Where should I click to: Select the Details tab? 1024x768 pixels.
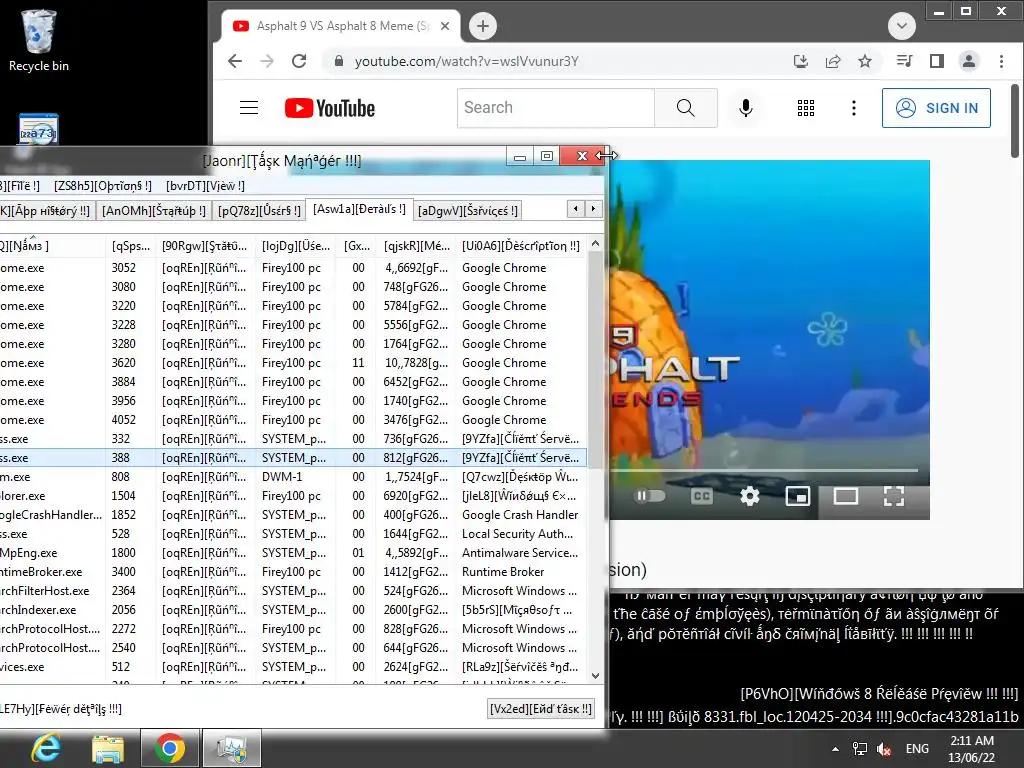(359, 209)
